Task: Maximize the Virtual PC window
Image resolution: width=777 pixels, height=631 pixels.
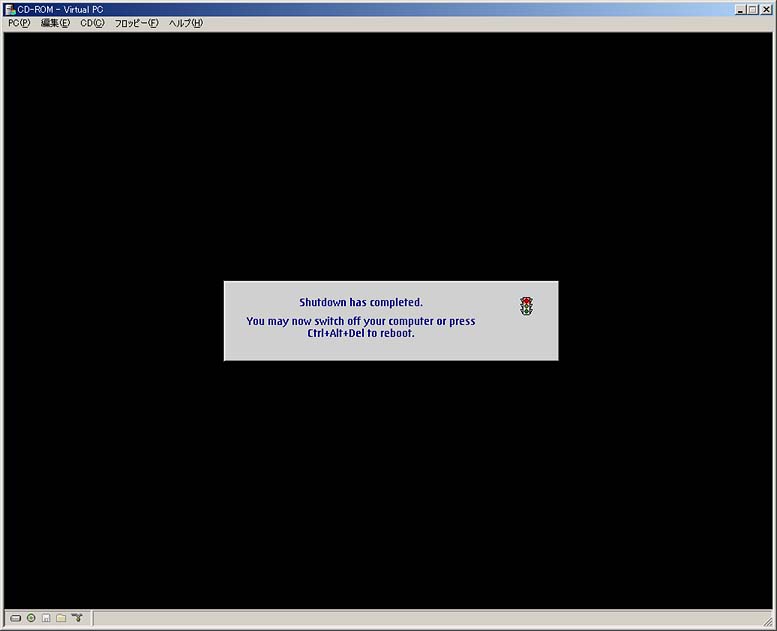Action: [x=753, y=9]
